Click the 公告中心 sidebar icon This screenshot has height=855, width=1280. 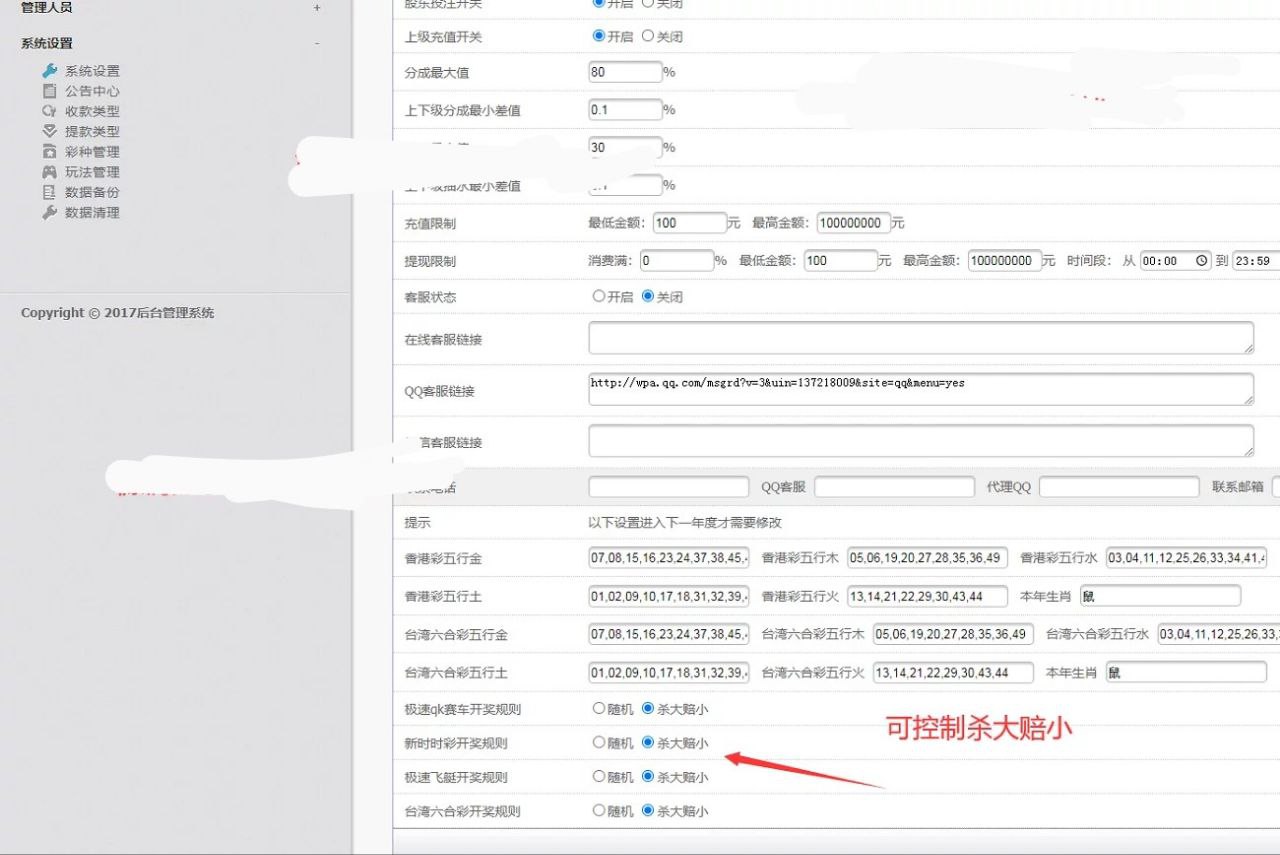[49, 91]
